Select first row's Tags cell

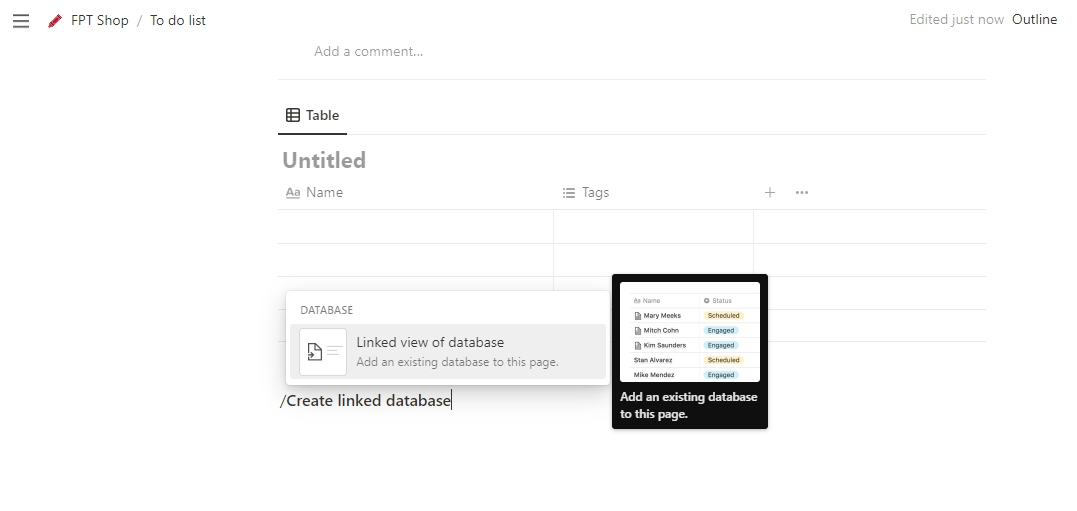653,227
